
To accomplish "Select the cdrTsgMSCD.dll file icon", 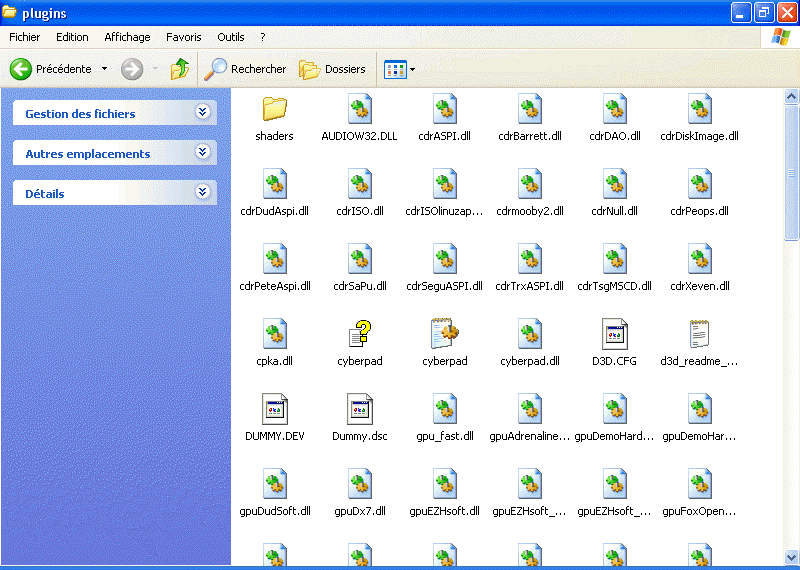I will (615, 259).
